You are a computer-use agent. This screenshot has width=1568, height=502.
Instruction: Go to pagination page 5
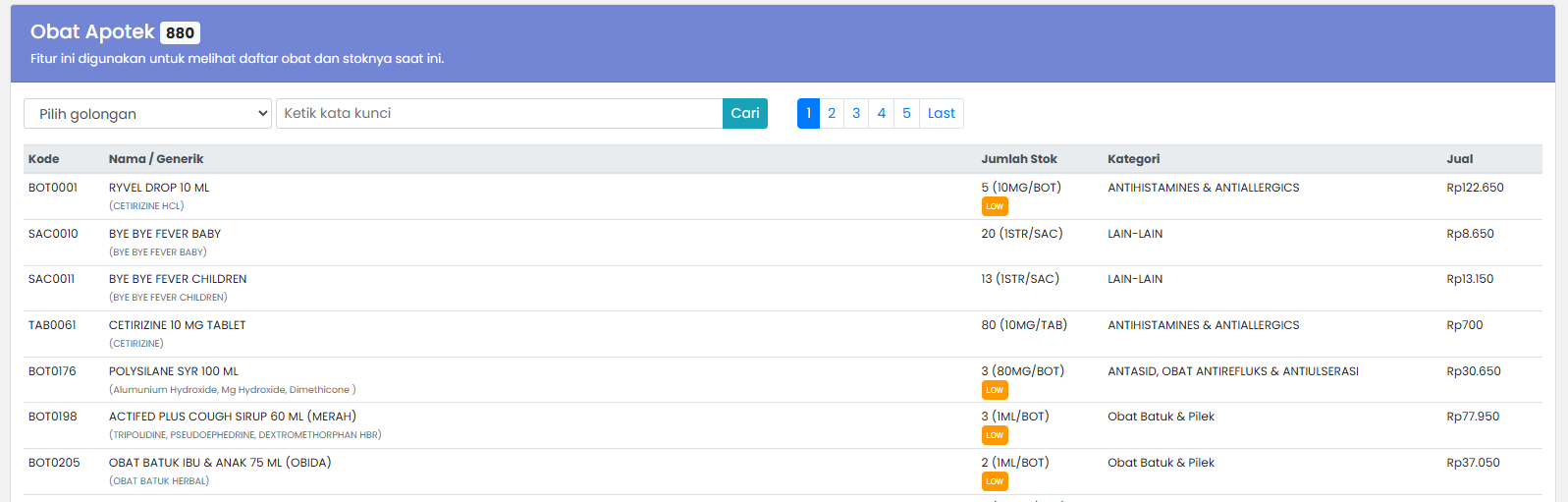click(906, 114)
